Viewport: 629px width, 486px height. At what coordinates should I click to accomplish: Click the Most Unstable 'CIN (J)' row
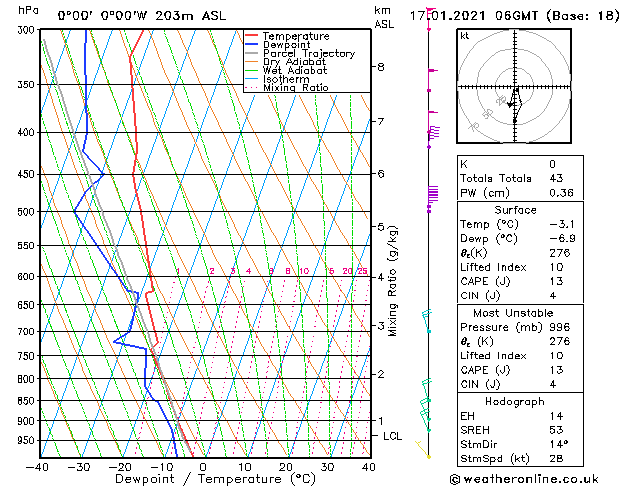[x=520, y=384]
